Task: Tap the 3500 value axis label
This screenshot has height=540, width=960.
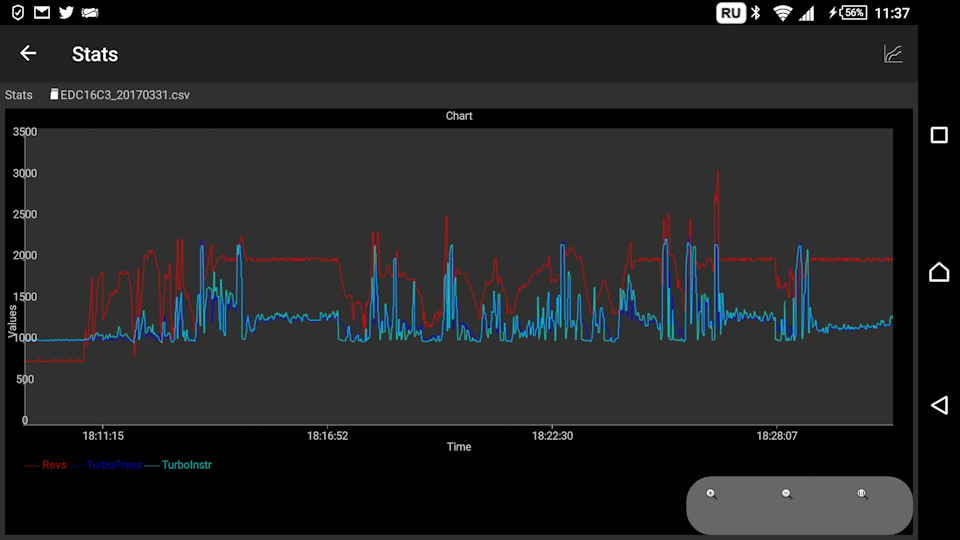Action: [x=25, y=132]
